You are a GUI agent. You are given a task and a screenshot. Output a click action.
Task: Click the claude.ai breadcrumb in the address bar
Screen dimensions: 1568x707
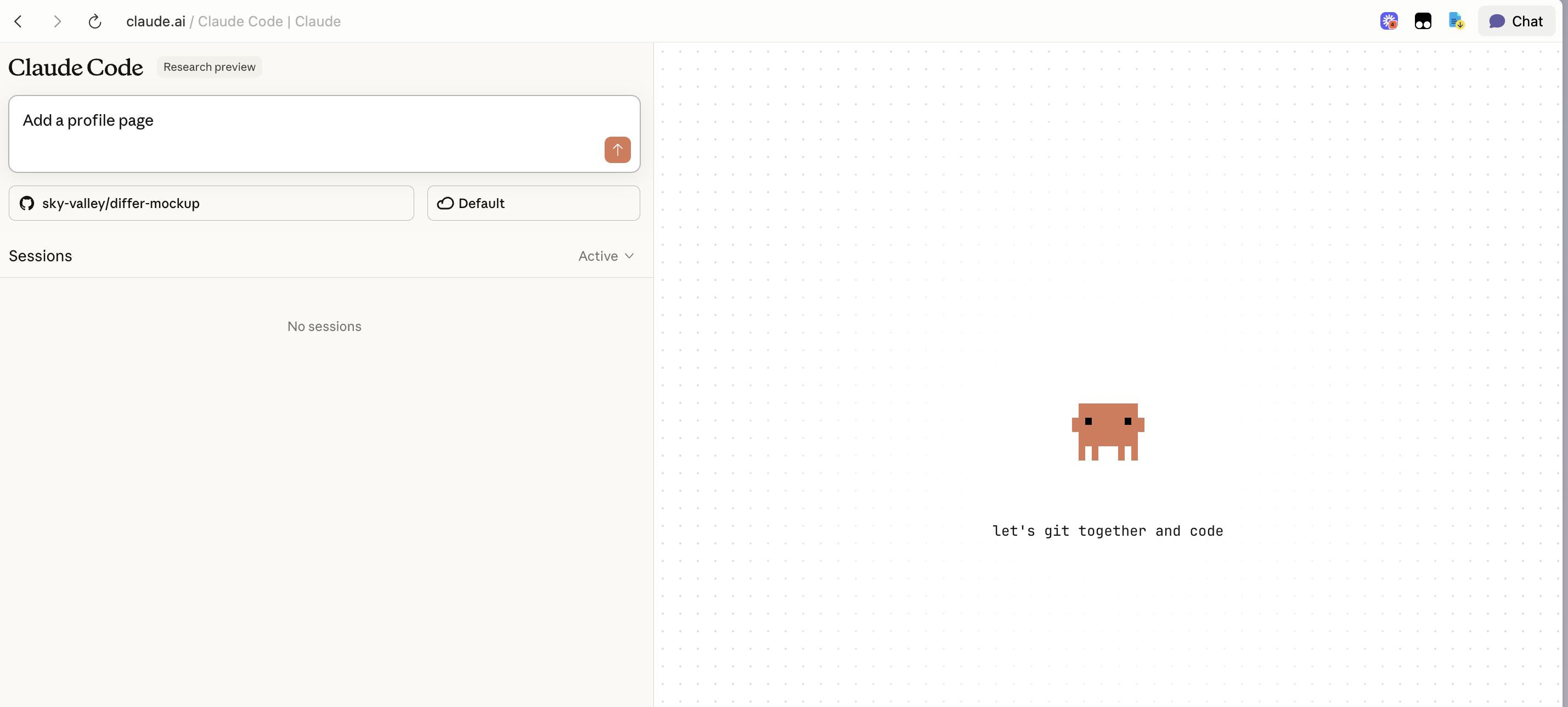pos(155,21)
